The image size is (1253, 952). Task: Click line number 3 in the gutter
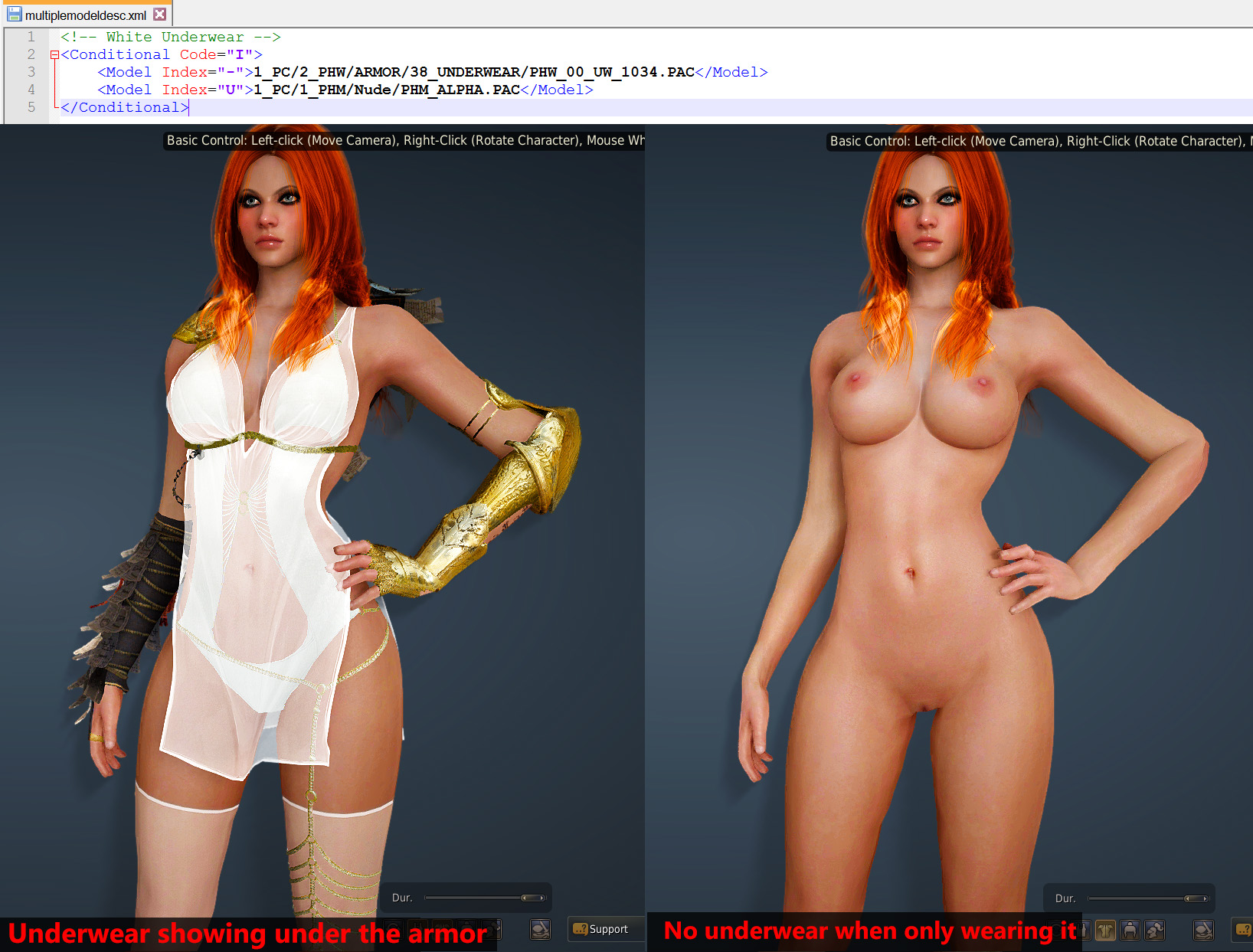click(31, 72)
